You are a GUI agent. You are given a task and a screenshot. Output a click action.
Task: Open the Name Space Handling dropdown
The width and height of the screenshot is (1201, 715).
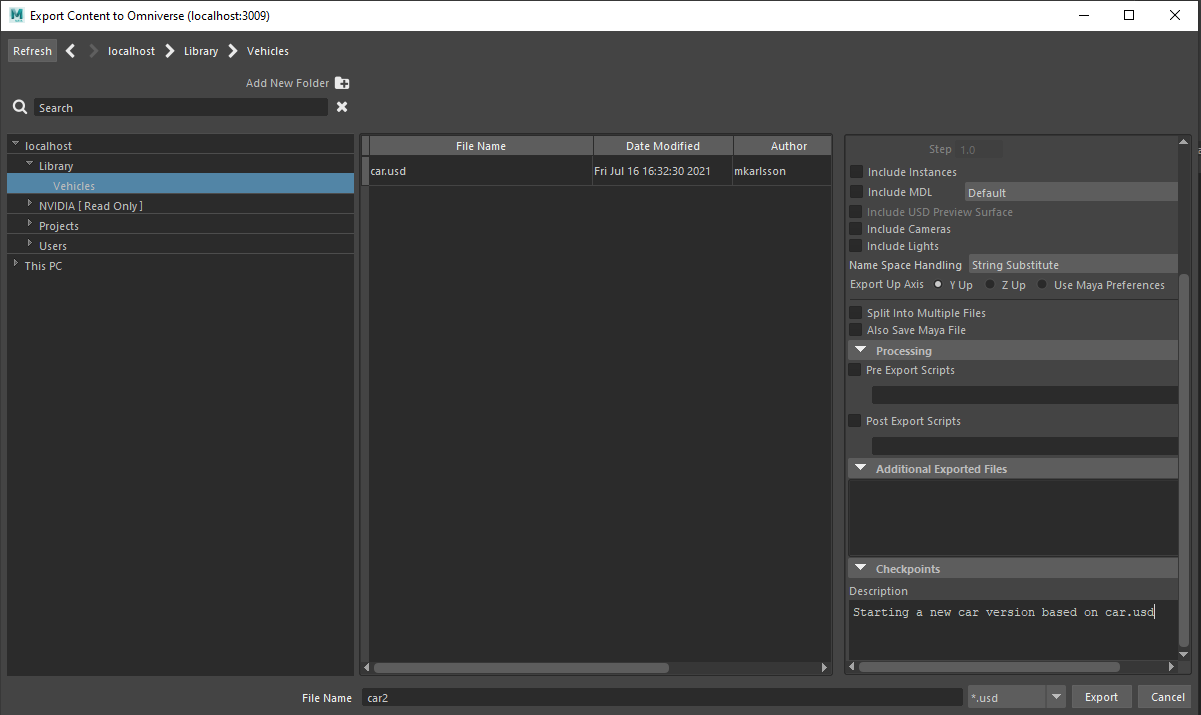pos(1073,265)
